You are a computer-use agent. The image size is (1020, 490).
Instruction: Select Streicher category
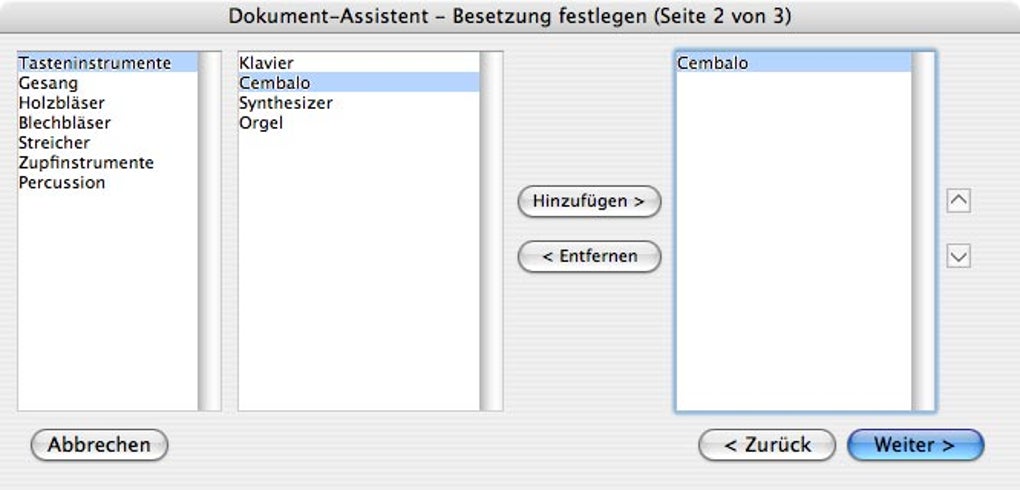54,143
